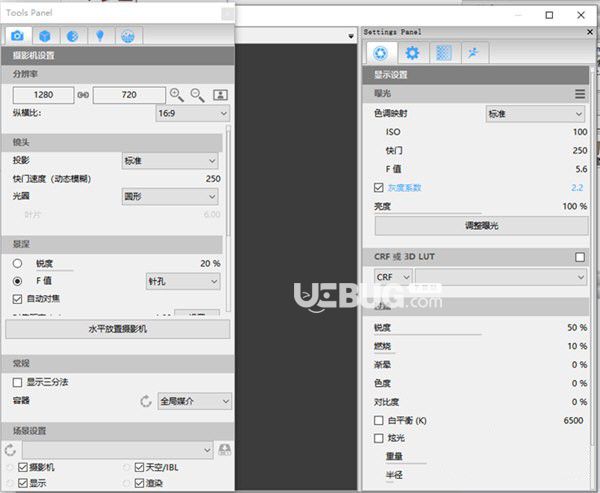Image resolution: width=600 pixels, height=493 pixels.
Task: Open the 投影 标准 dropdown
Action: [x=170, y=161]
